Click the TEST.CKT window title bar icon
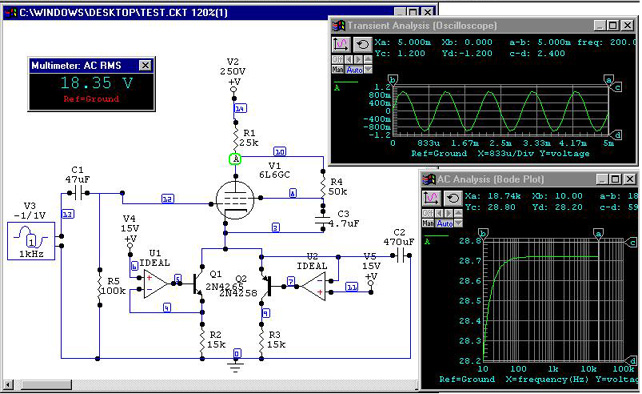642x394 pixels. 11,13
